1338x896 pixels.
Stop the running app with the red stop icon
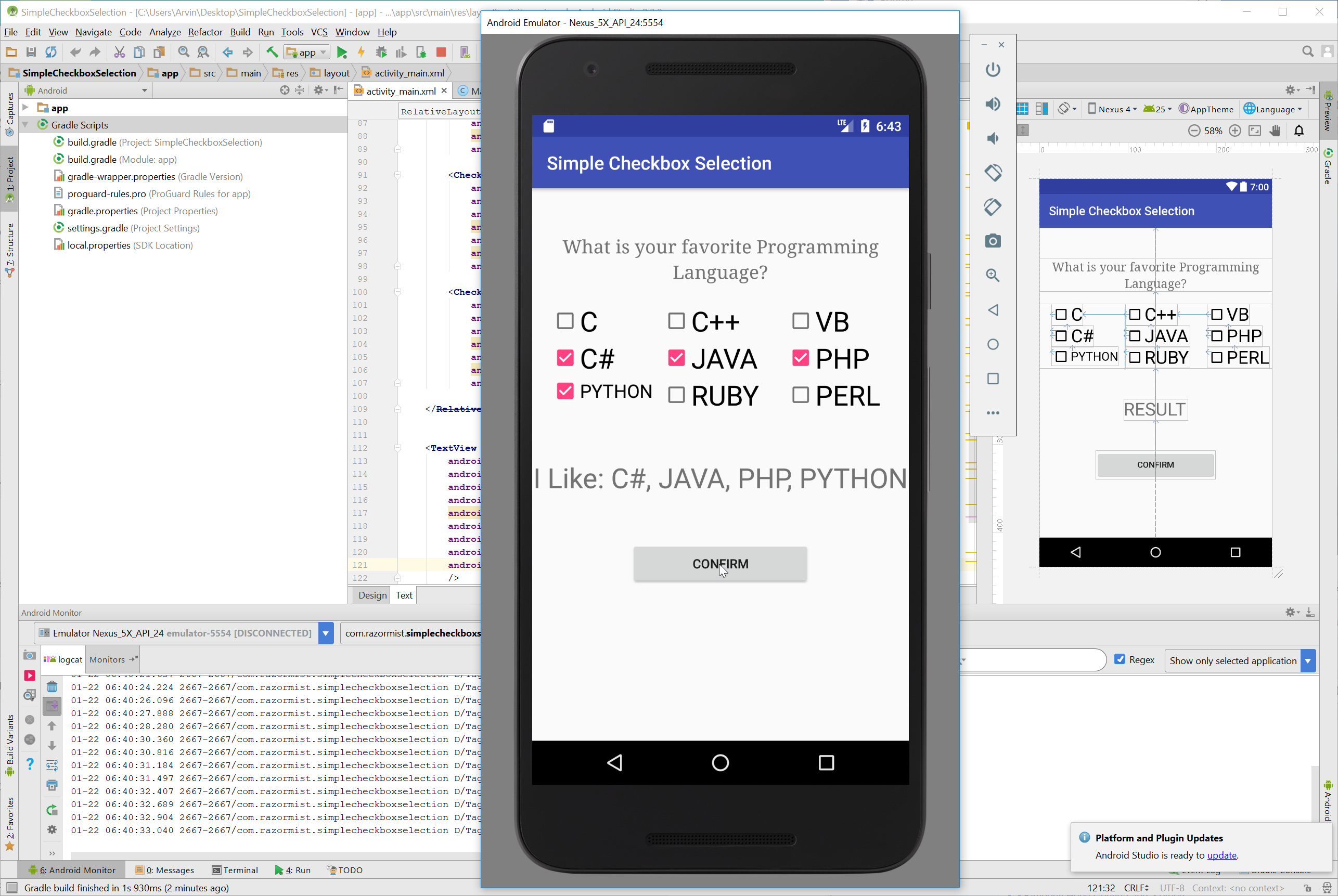click(440, 52)
